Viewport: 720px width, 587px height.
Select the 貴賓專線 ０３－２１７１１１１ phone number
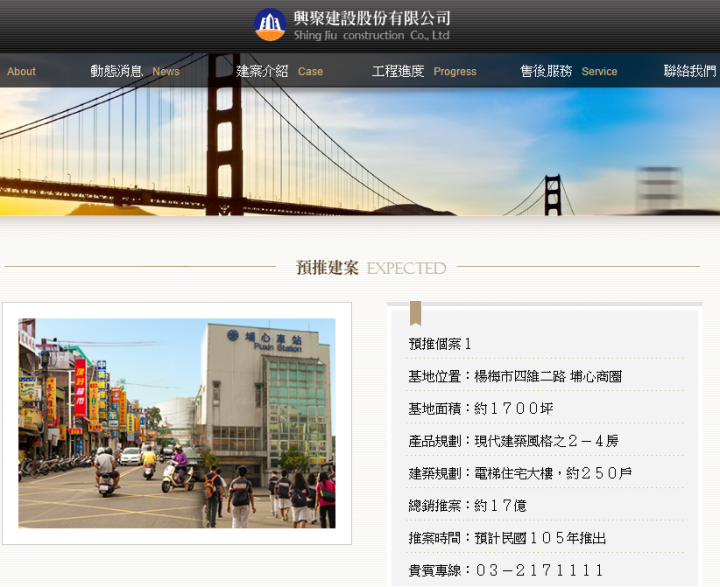[506, 571]
